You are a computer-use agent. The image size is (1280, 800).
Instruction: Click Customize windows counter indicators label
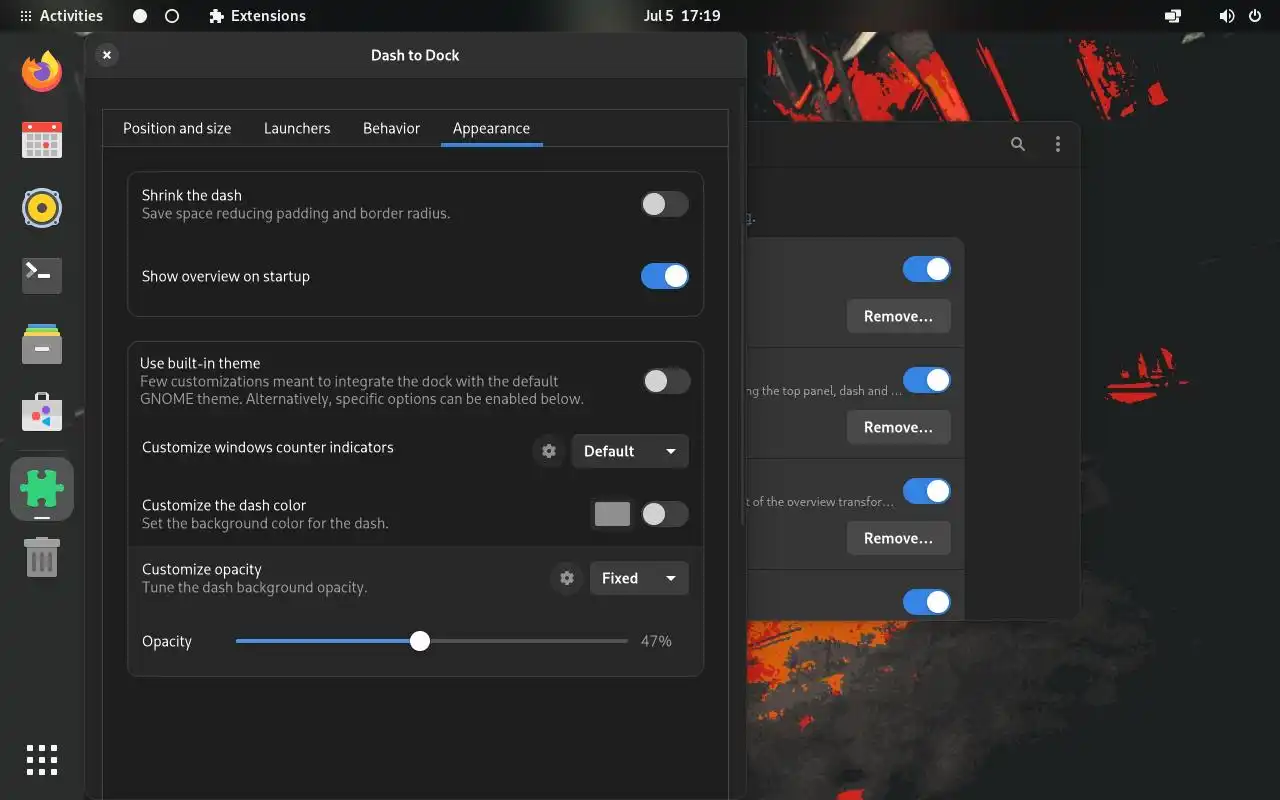pos(267,447)
